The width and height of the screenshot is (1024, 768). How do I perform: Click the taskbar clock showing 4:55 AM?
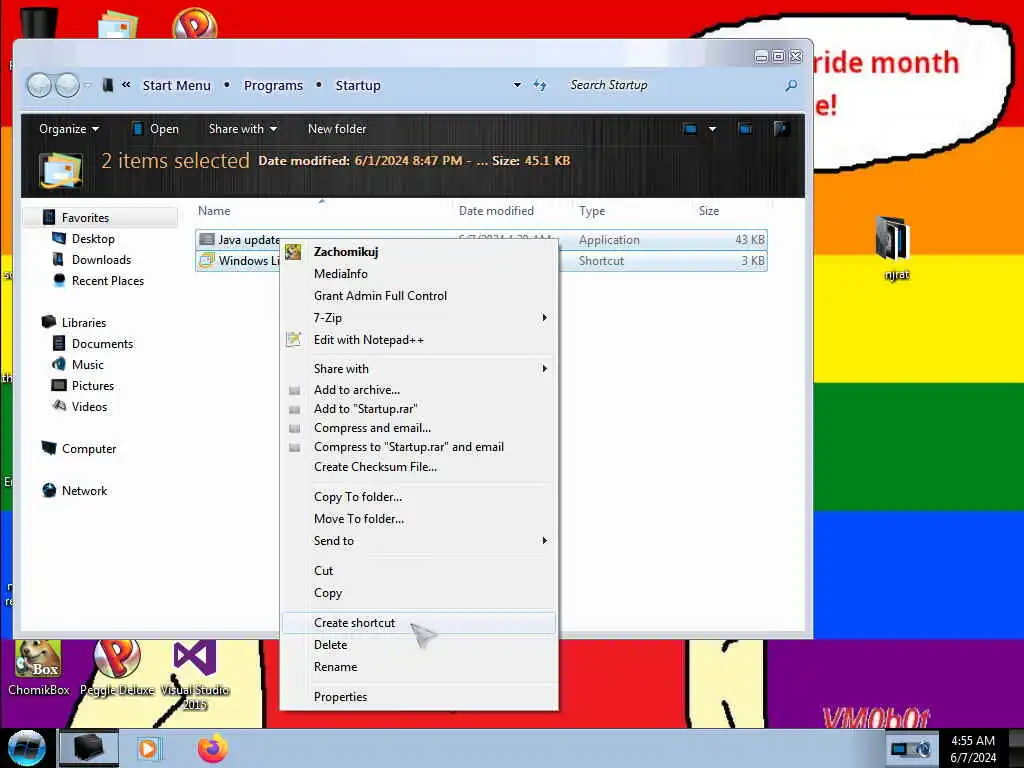coord(973,749)
